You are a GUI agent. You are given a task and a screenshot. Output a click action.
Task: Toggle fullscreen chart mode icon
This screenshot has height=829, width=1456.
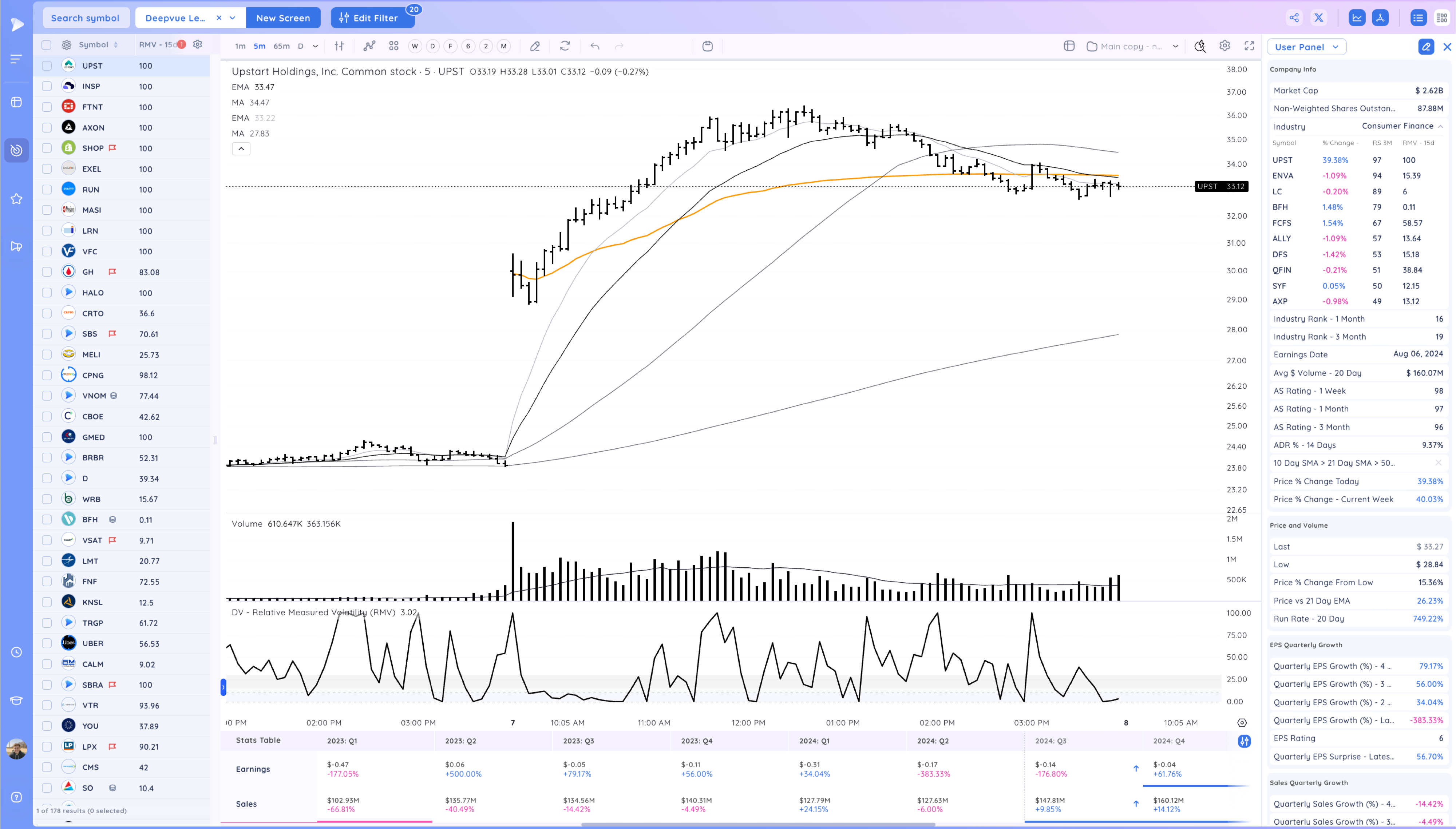[x=1249, y=46]
